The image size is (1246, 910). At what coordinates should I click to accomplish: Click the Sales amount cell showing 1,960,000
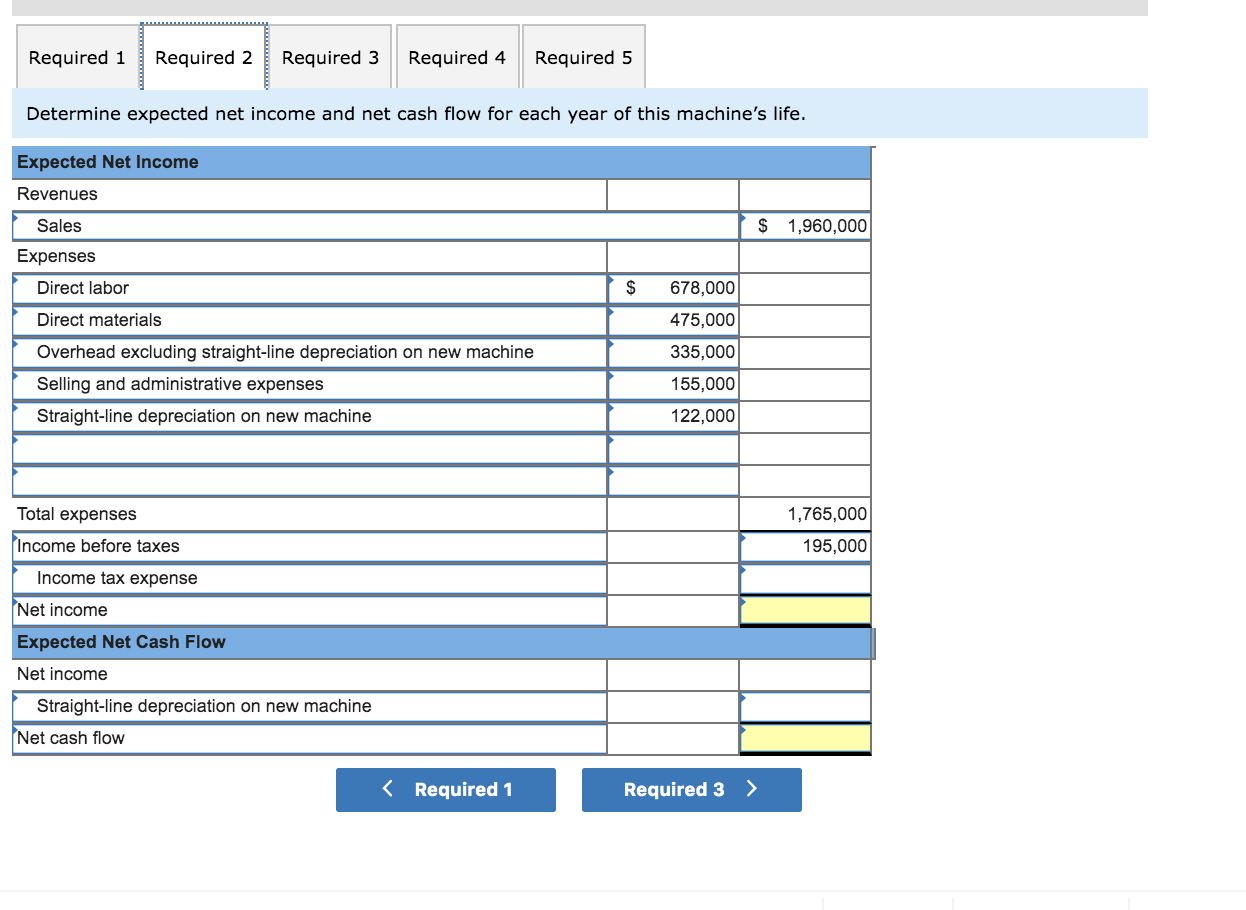pos(805,225)
